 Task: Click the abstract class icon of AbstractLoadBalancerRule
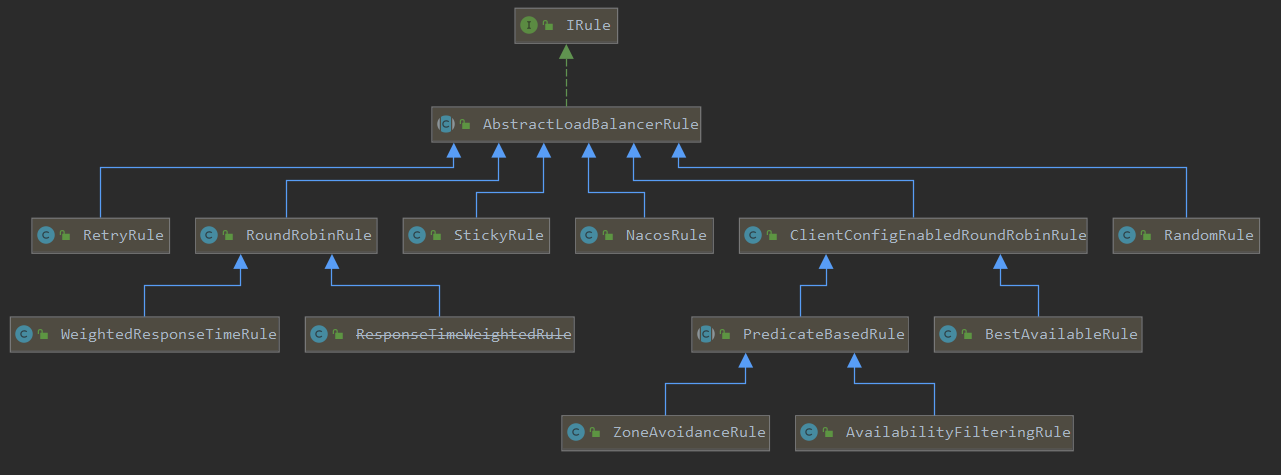(446, 125)
